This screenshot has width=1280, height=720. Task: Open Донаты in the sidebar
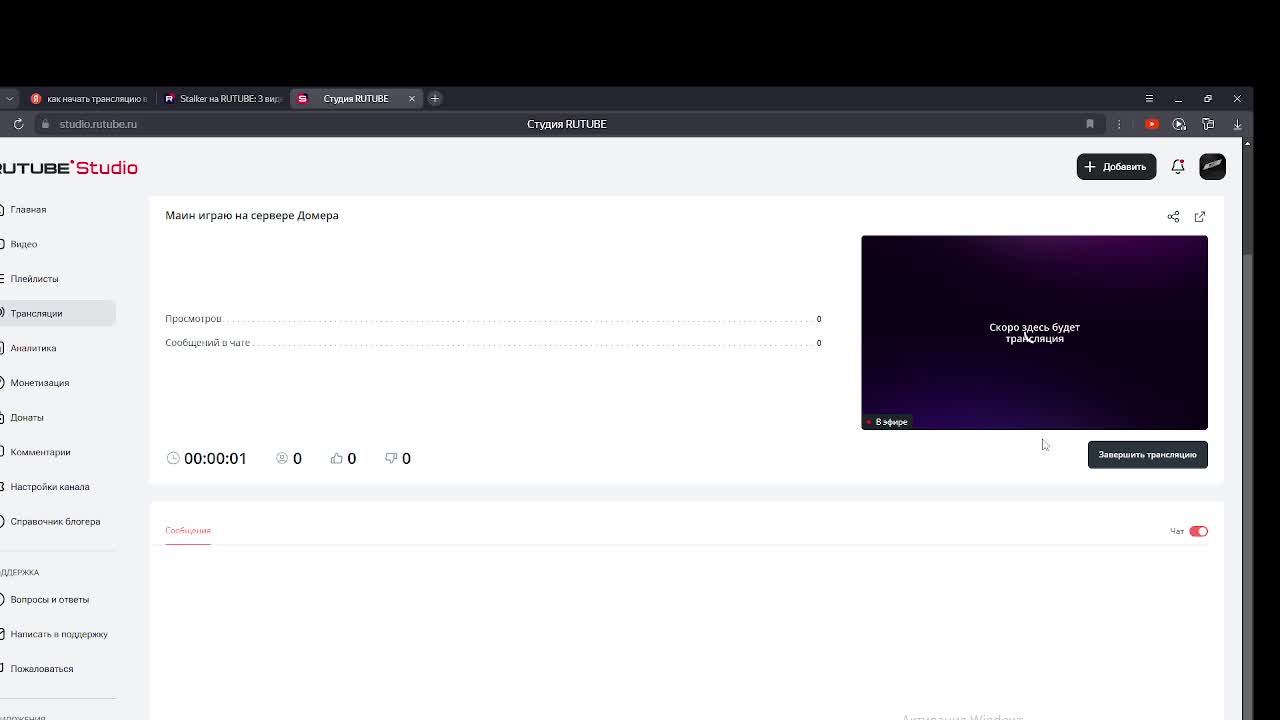pyautogui.click(x=27, y=417)
